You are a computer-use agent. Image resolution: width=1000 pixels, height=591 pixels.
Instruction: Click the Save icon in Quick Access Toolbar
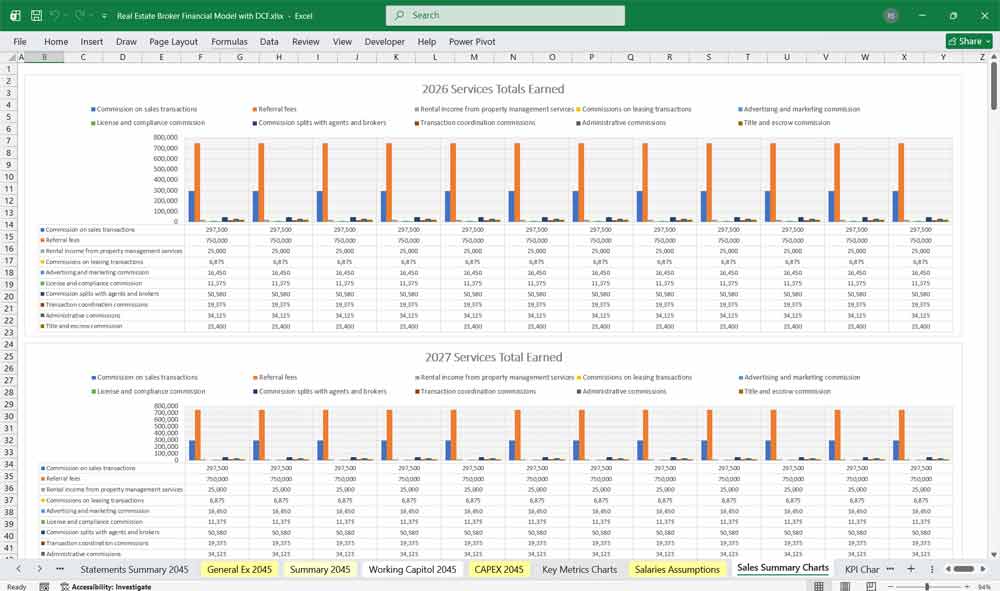(36, 15)
